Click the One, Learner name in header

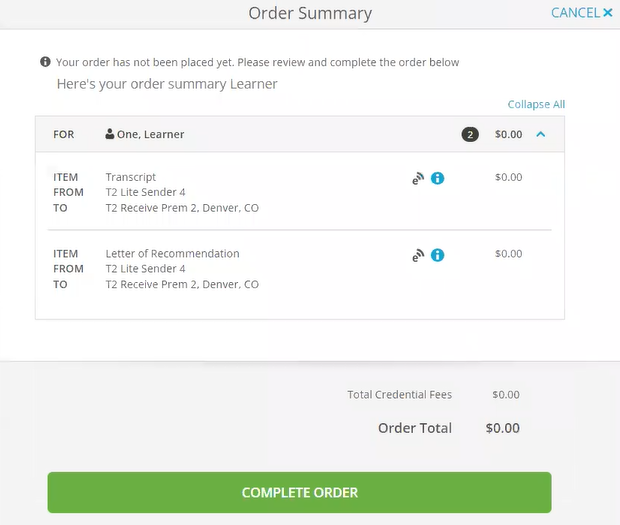coord(151,134)
